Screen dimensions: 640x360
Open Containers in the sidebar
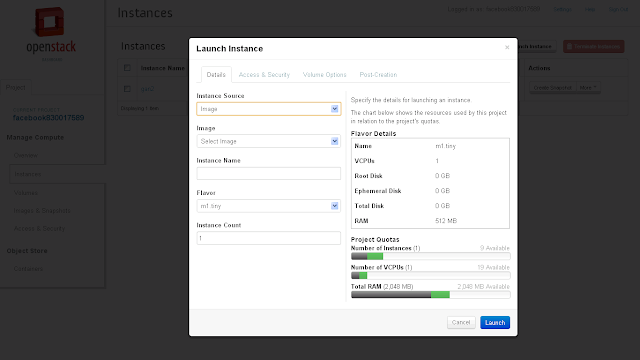point(28,269)
